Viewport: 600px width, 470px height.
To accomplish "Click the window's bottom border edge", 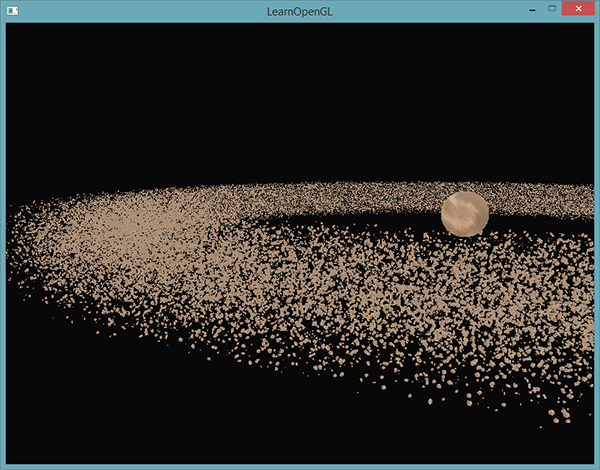I will click(300, 466).
